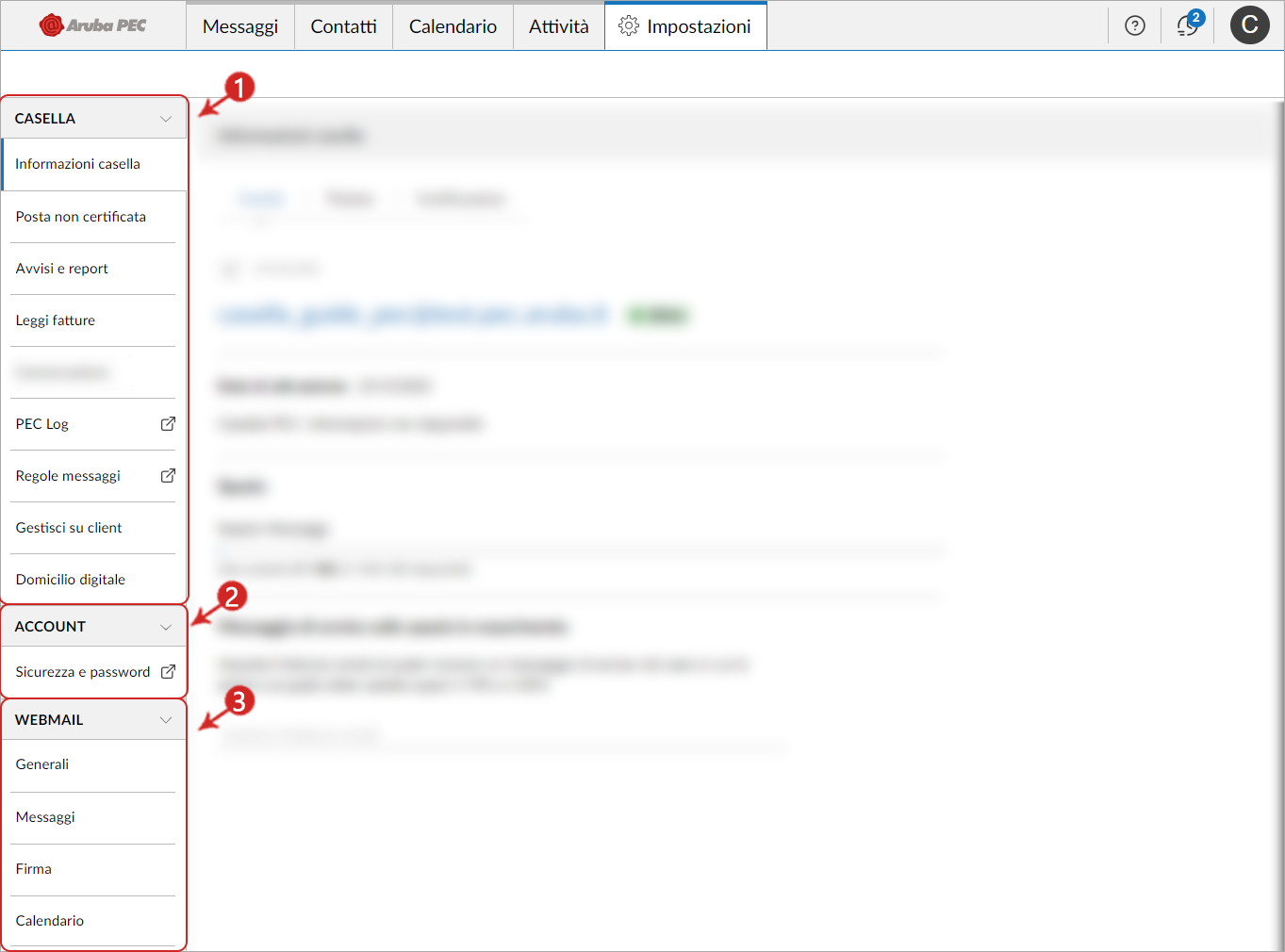Open Posta non certificata settings
Image resolution: width=1285 pixels, height=952 pixels.
click(81, 217)
